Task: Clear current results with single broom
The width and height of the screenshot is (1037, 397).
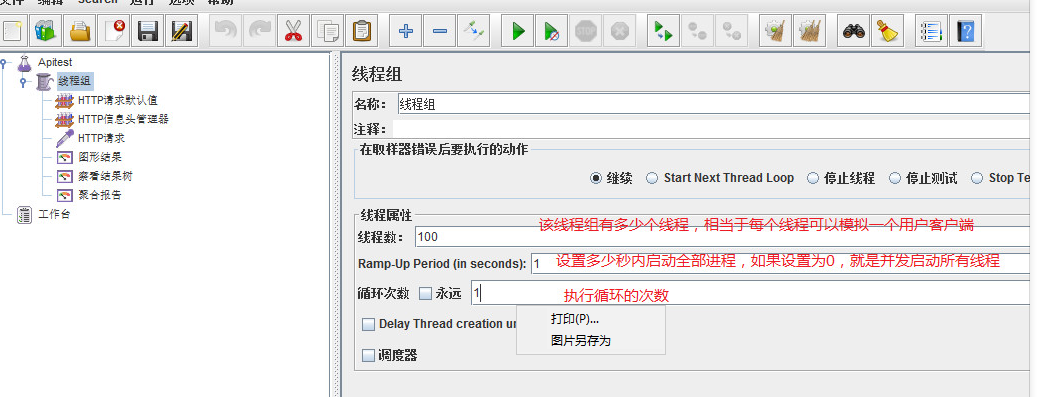Action: pyautogui.click(x=775, y=31)
